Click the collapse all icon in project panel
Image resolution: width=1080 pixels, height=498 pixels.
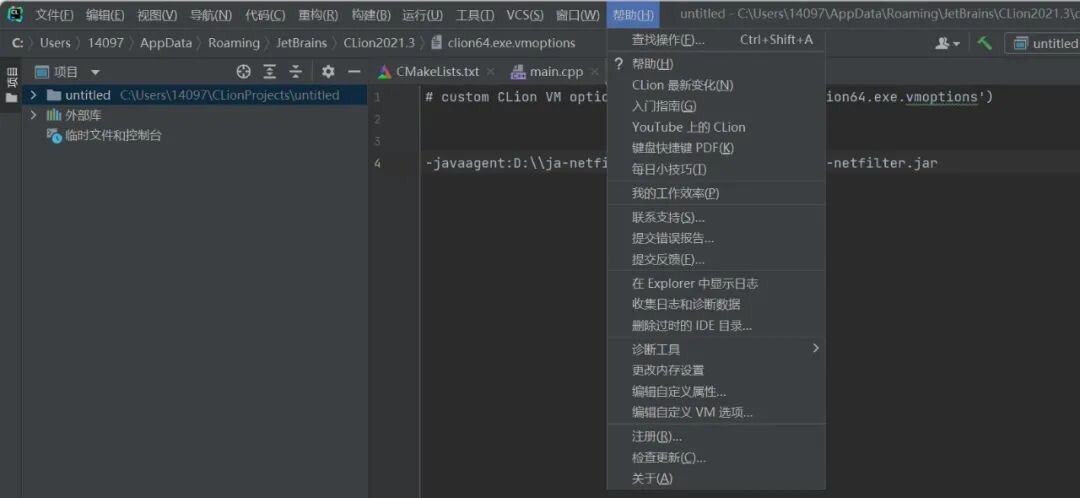[295, 72]
